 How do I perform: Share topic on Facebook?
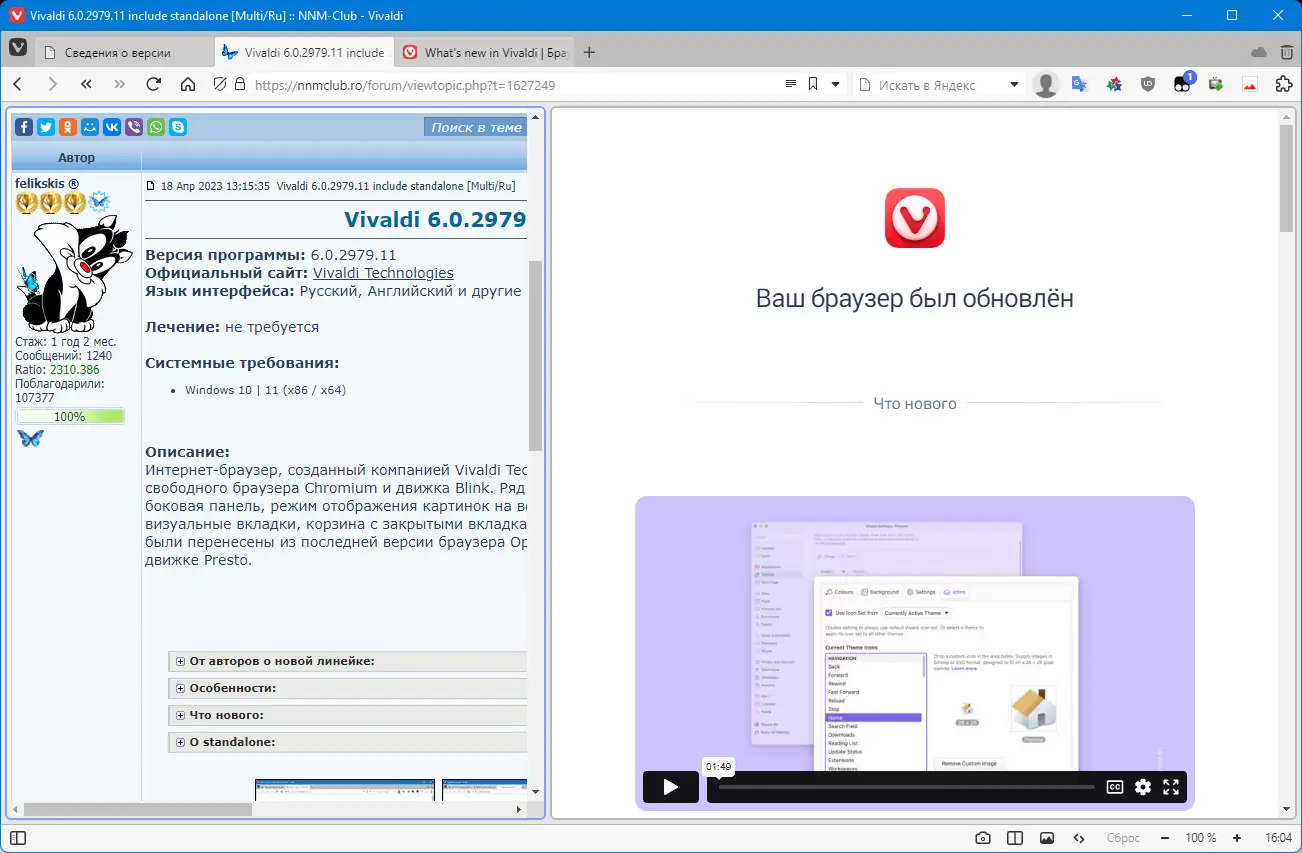[x=23, y=127]
